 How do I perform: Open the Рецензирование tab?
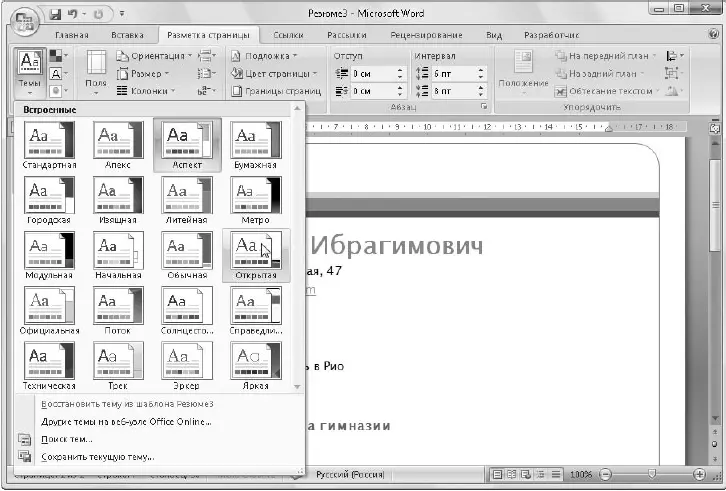(426, 35)
